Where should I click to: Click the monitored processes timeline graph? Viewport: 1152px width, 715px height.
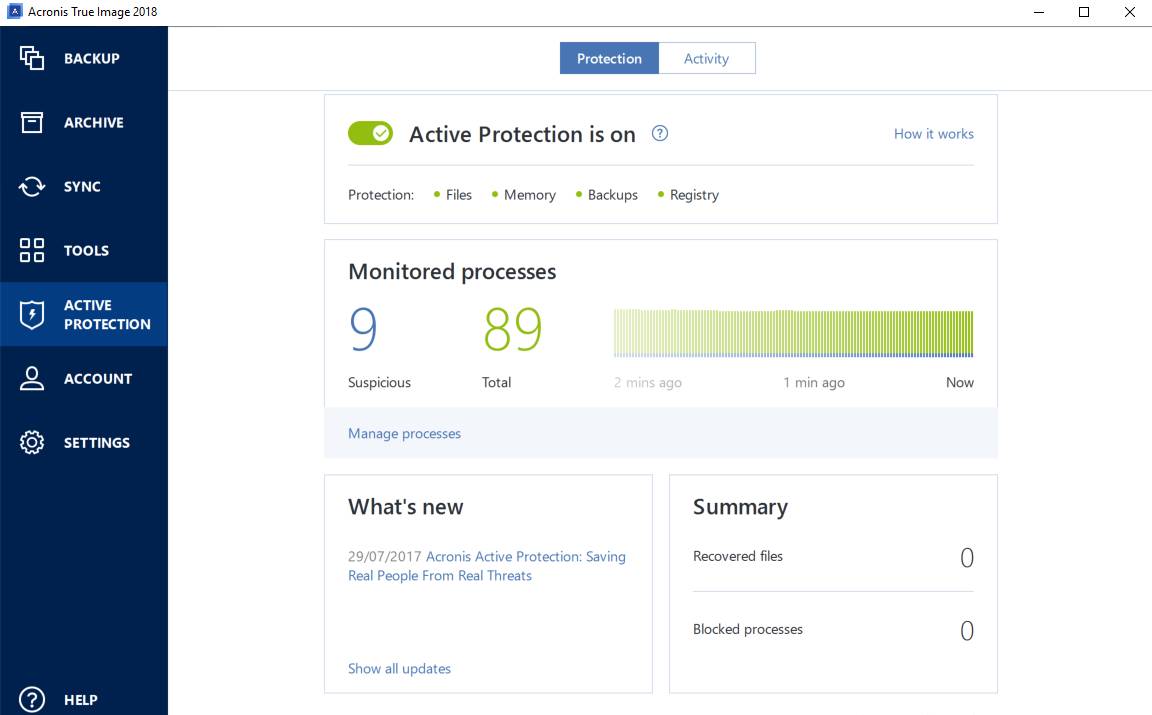point(793,333)
